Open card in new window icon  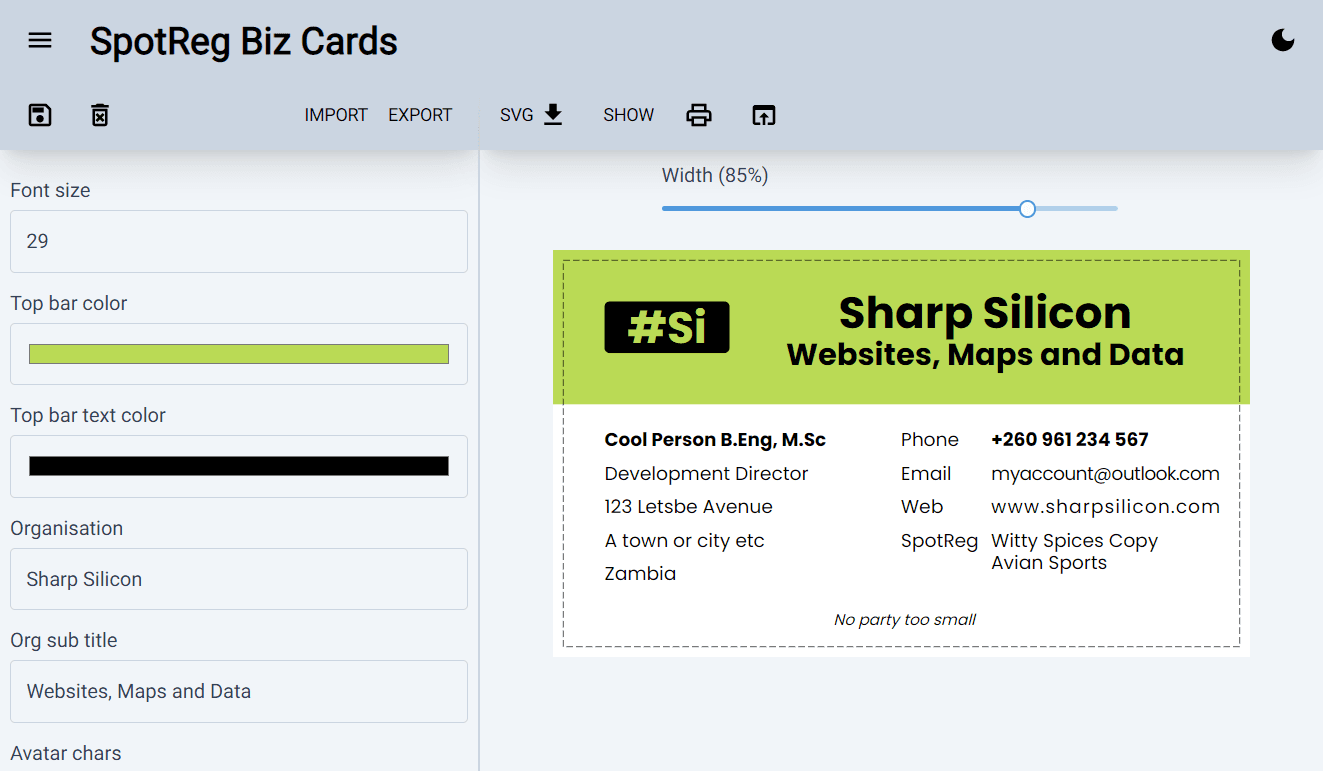(x=763, y=115)
